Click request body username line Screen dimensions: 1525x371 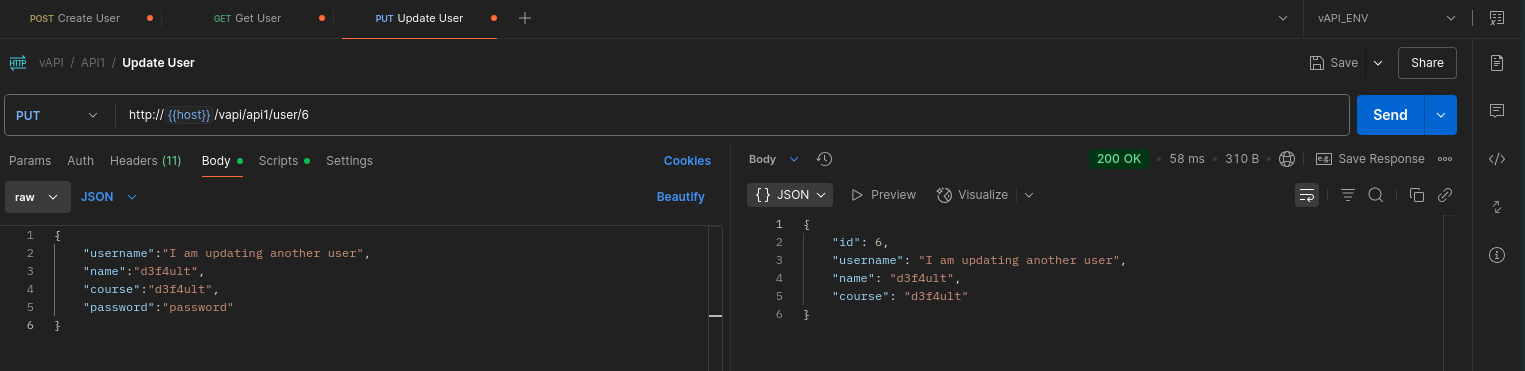click(227, 254)
